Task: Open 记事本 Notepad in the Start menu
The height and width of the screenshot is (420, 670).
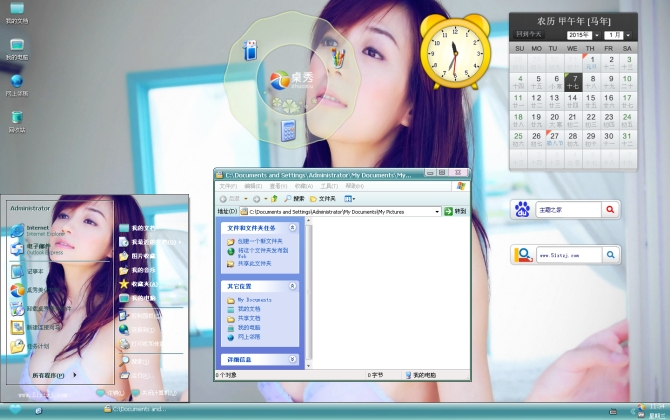Action: point(27,272)
